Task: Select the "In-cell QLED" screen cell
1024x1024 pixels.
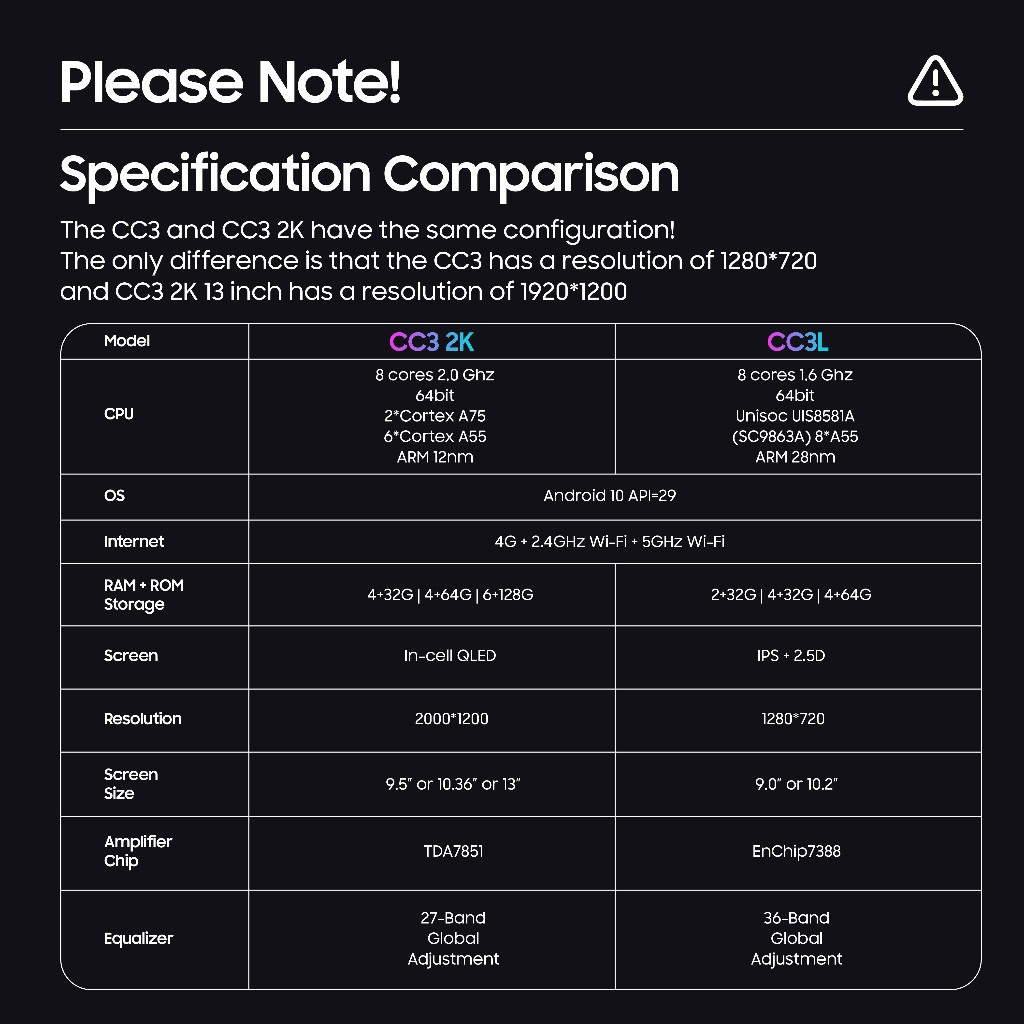Action: click(450, 656)
